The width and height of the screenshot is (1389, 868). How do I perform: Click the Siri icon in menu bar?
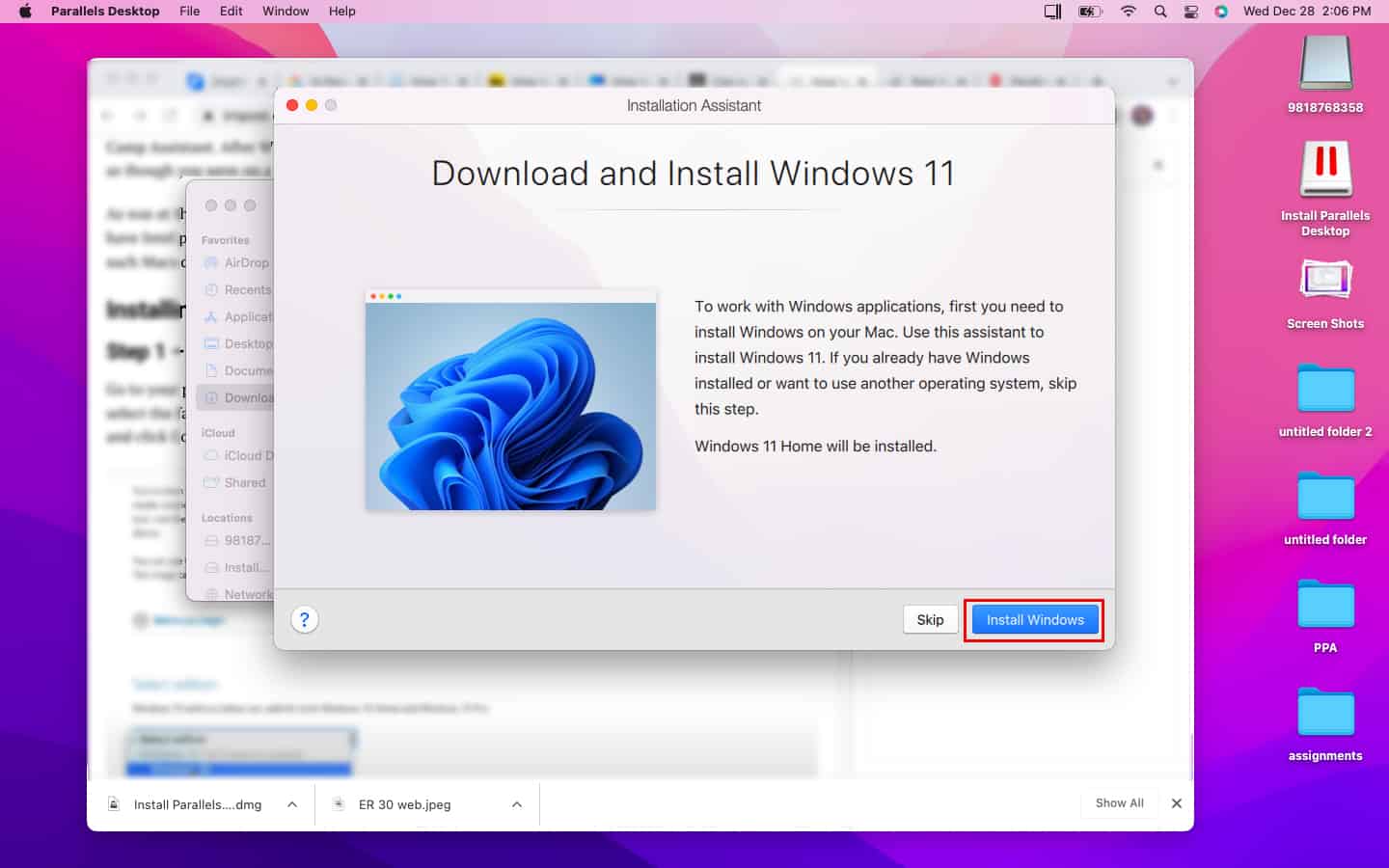pos(1221,11)
